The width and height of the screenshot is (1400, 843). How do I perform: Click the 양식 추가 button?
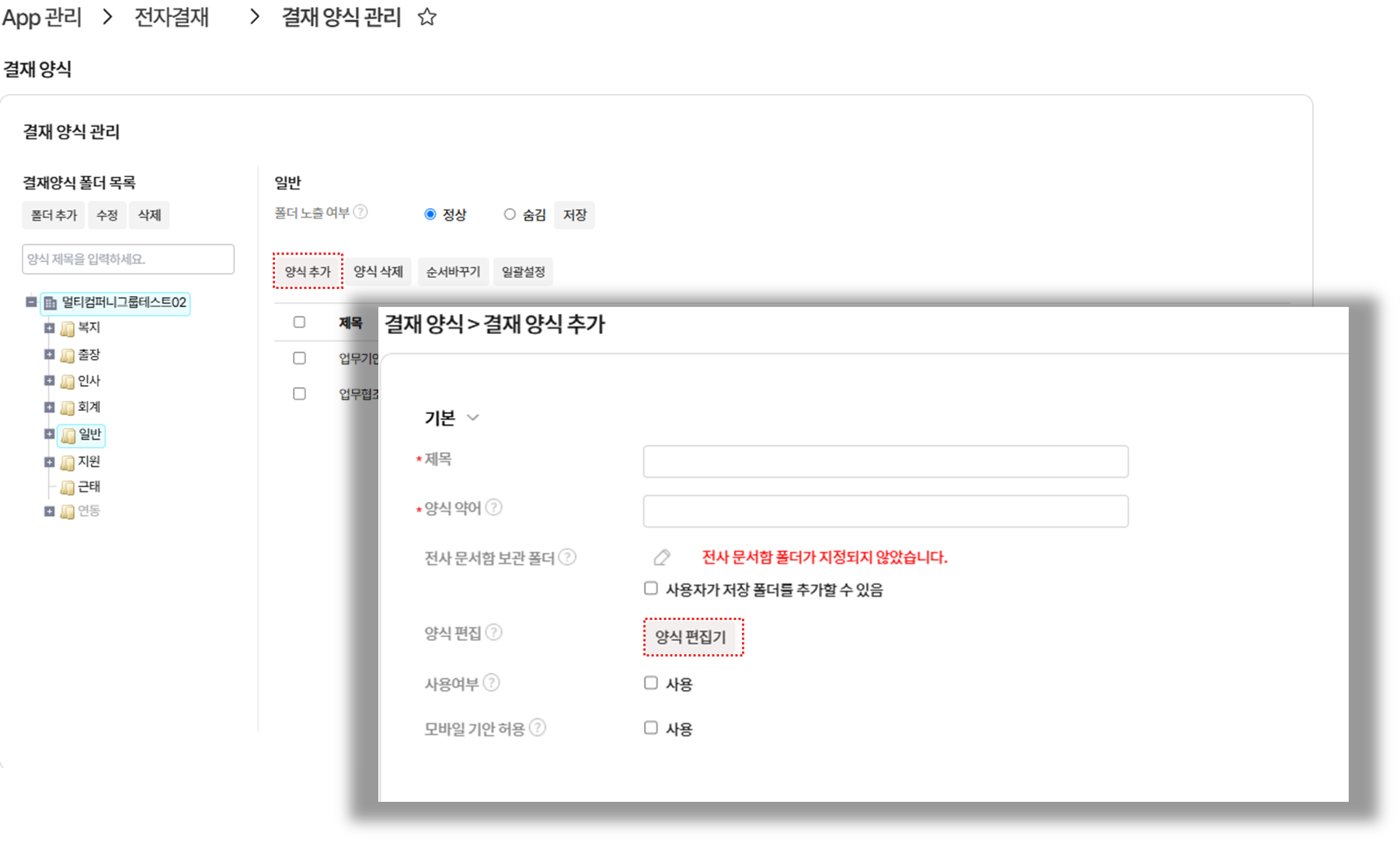pyautogui.click(x=308, y=271)
